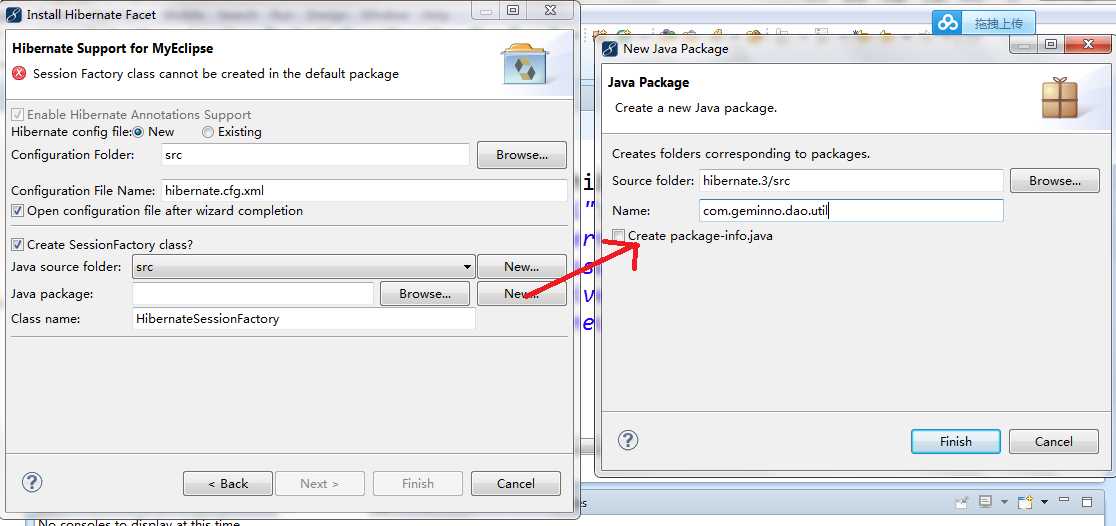
Task: Click the Pin Console icon
Action: (x=963, y=502)
